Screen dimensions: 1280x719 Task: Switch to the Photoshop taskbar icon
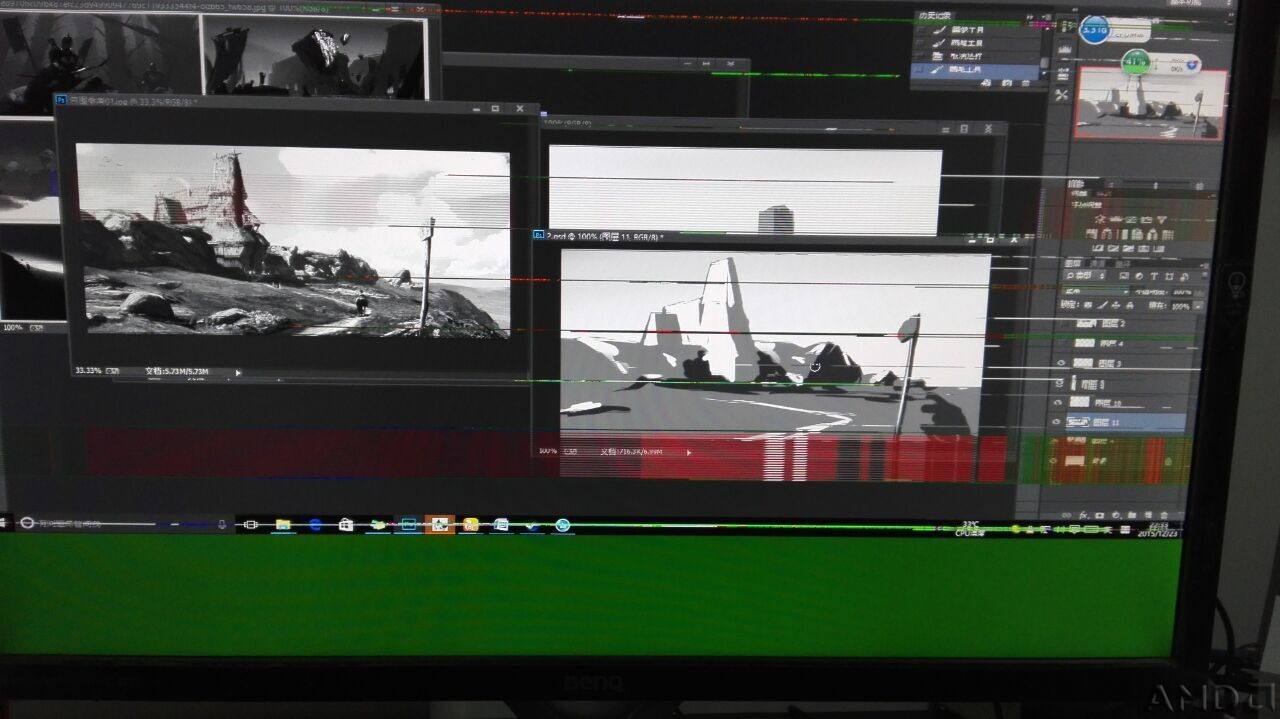click(408, 524)
